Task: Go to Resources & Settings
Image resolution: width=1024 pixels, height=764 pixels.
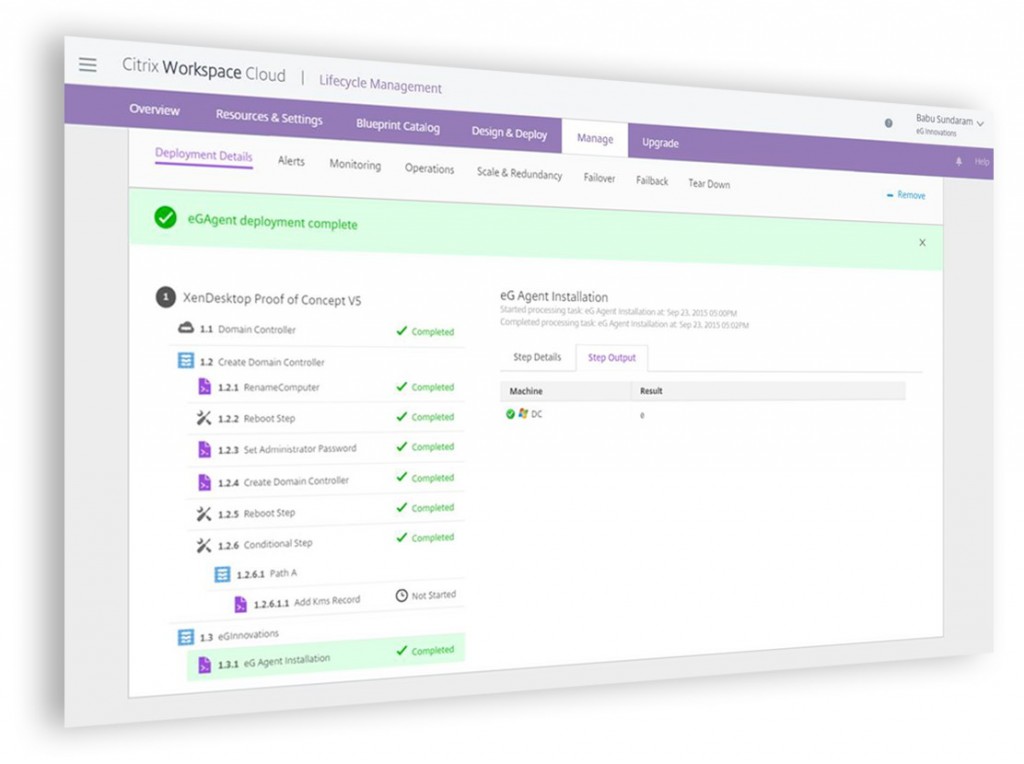Action: [x=269, y=117]
